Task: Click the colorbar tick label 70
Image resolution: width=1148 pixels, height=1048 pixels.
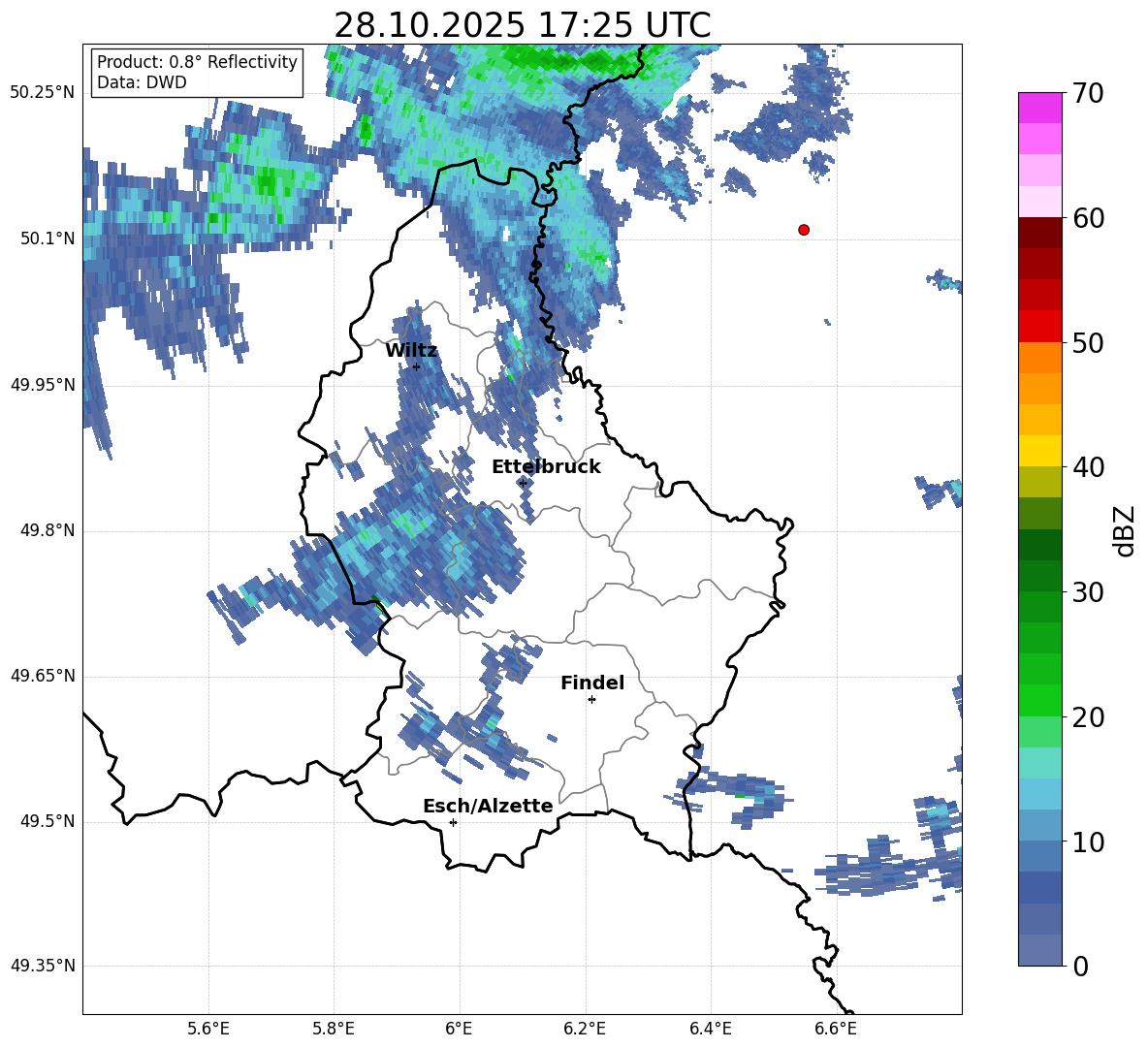Action: (x=1088, y=93)
